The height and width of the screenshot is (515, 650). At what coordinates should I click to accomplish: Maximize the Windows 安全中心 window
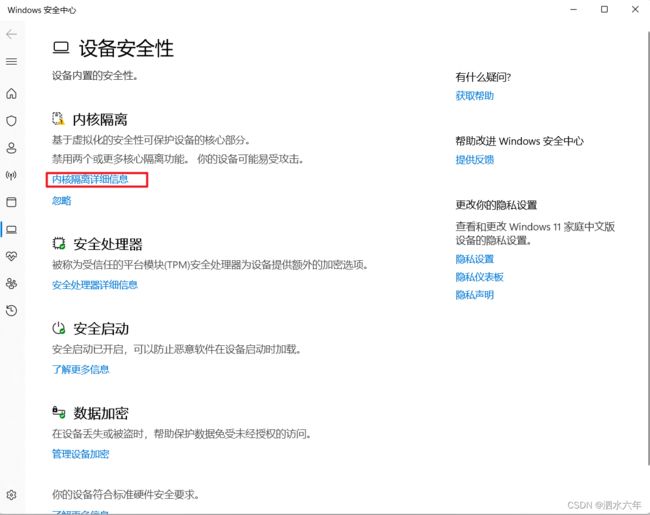[604, 10]
